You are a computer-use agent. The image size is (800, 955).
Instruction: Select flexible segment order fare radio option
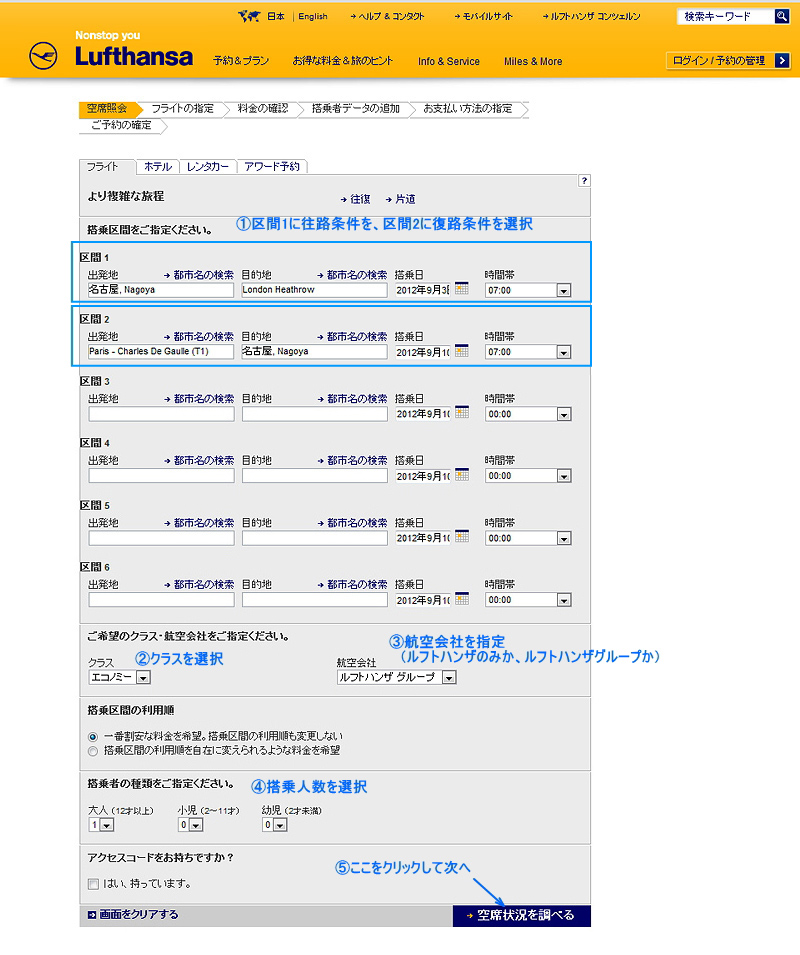point(93,751)
